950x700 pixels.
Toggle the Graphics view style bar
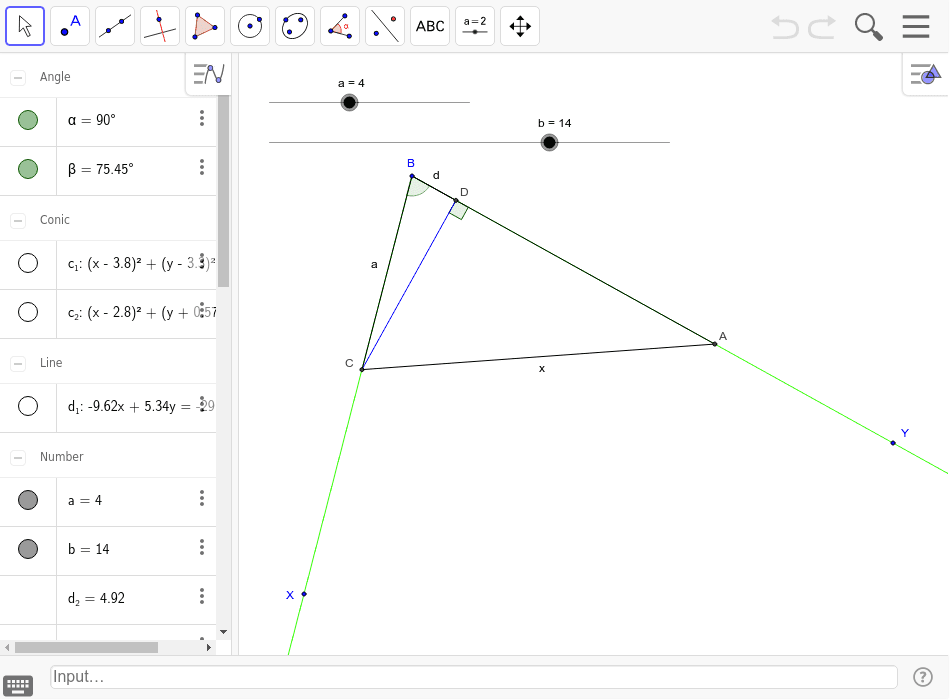(925, 75)
